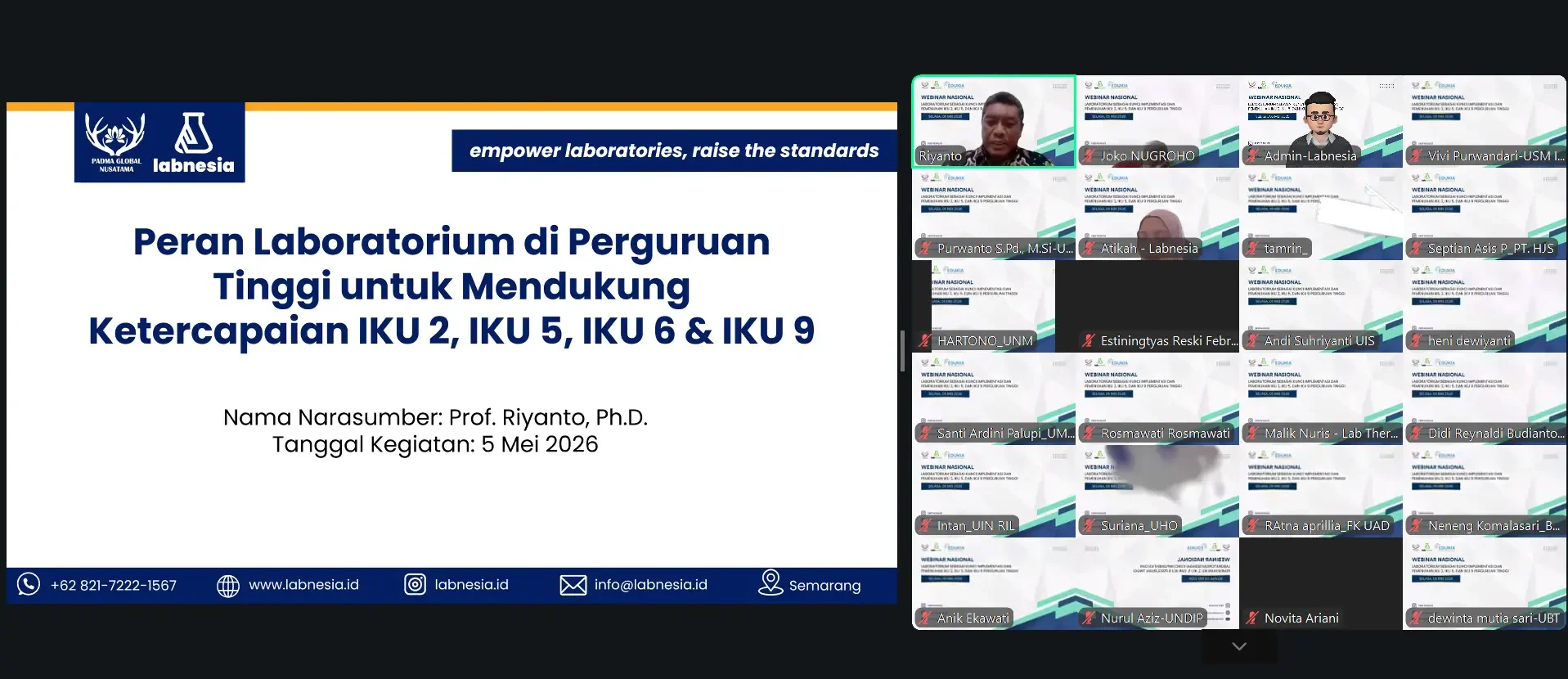This screenshot has height=679, width=1568.
Task: Select dewinta mutia sari-UBT video tile
Action: (1485, 584)
